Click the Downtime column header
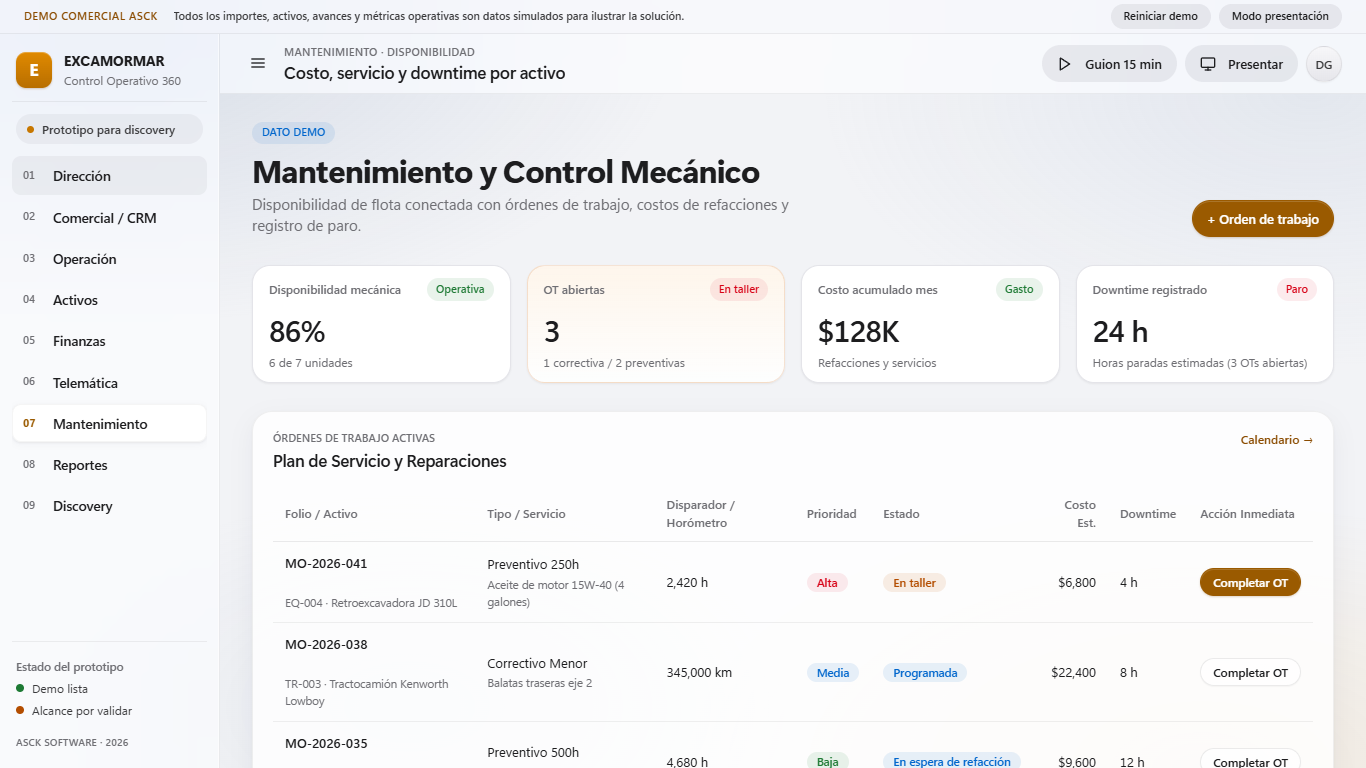1366x768 pixels. (x=1148, y=514)
